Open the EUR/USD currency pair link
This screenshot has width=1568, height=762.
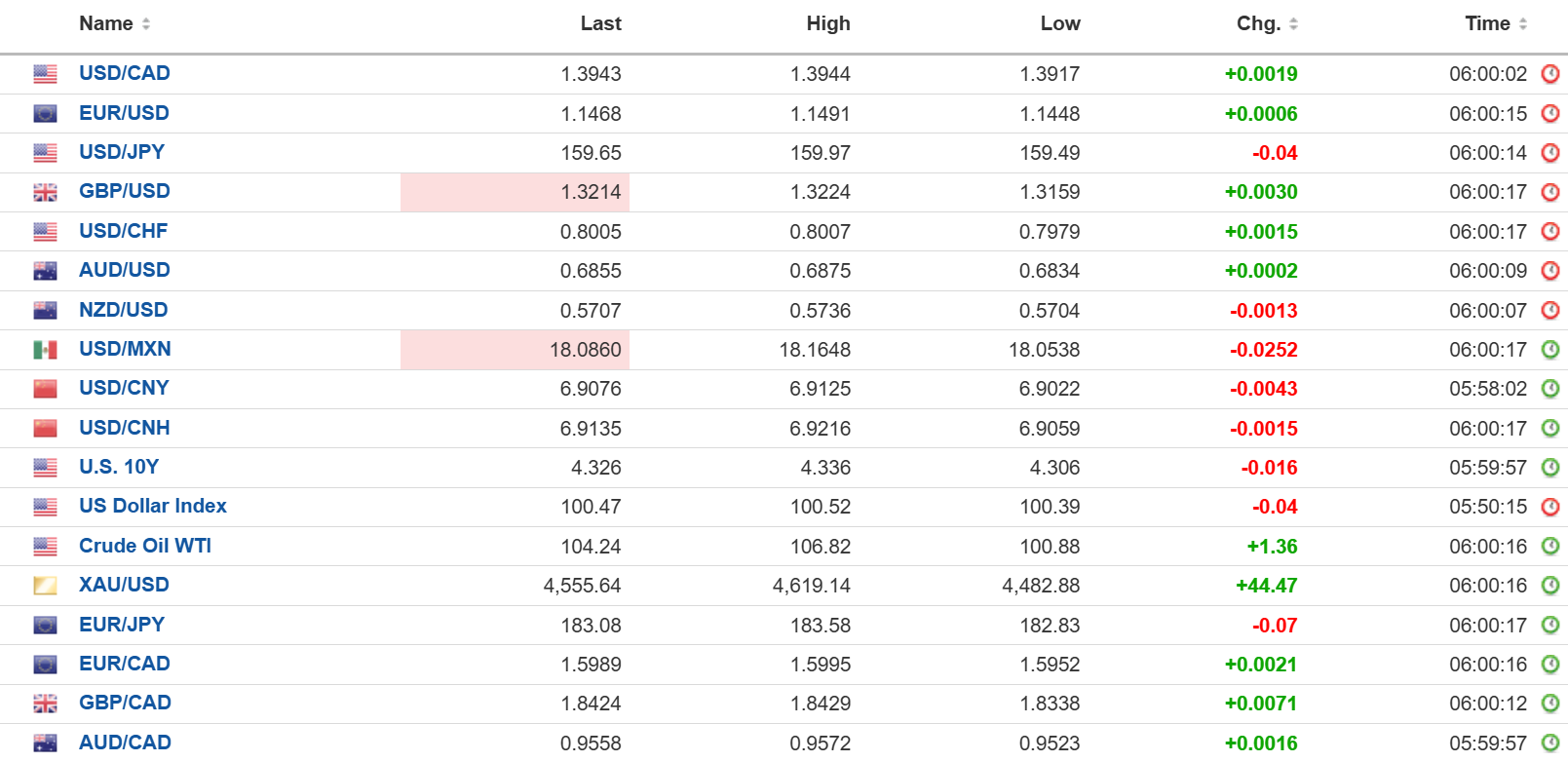pyautogui.click(x=124, y=113)
